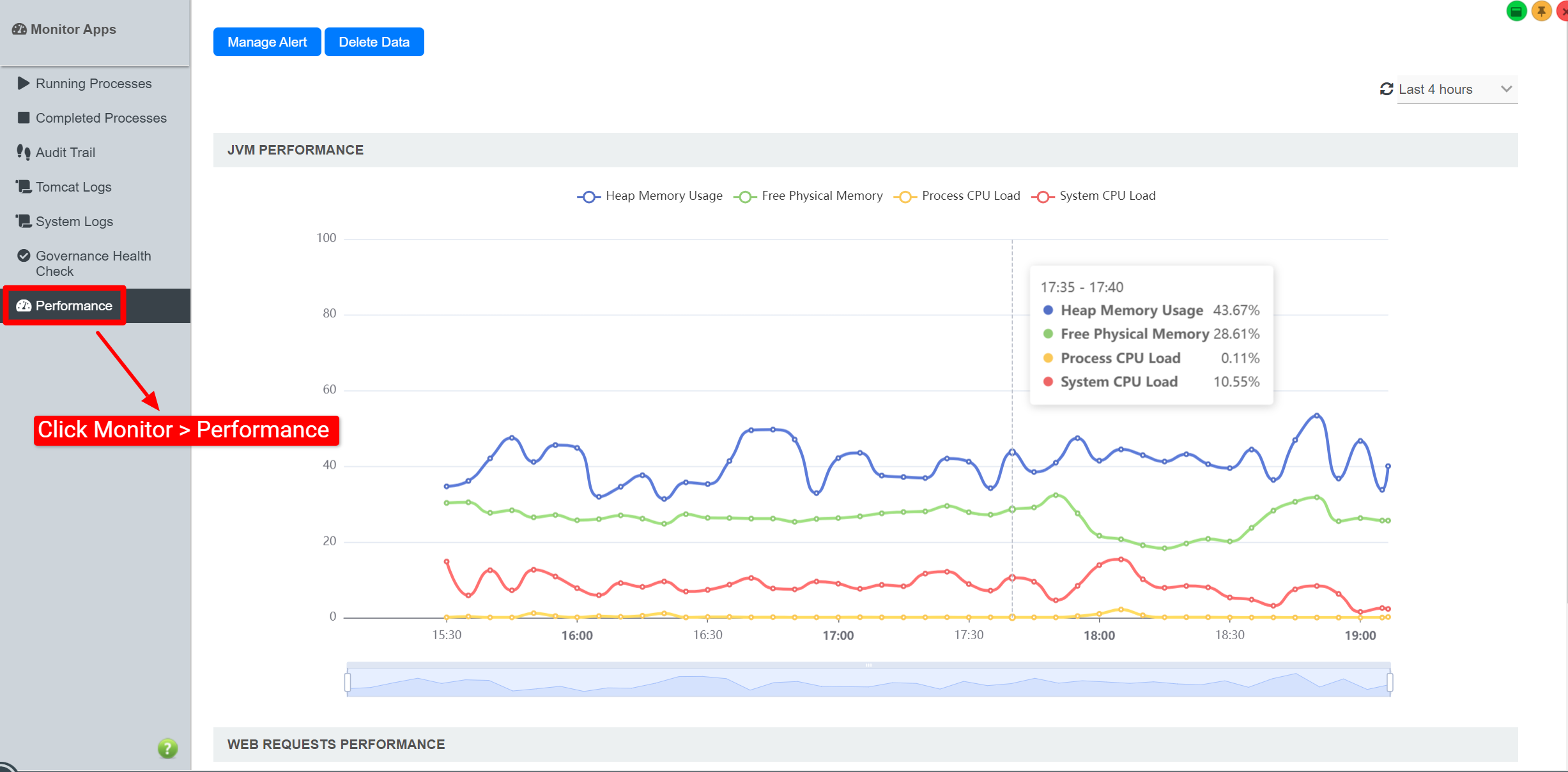Click the chevron arrow of time range selector
This screenshot has height=772, width=1568.
pyautogui.click(x=1506, y=89)
